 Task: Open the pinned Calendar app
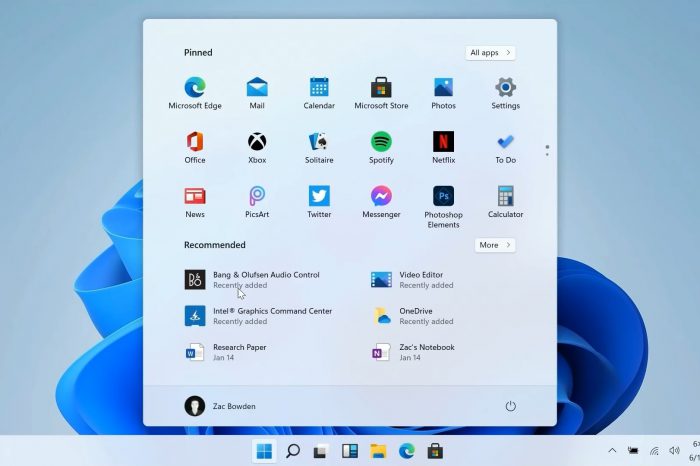tap(319, 93)
